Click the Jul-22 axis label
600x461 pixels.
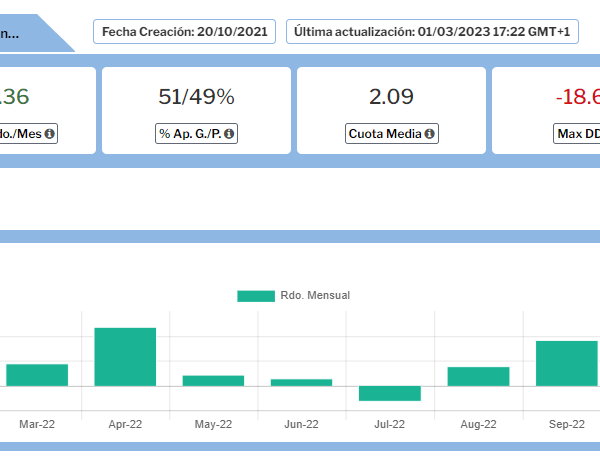(x=390, y=424)
